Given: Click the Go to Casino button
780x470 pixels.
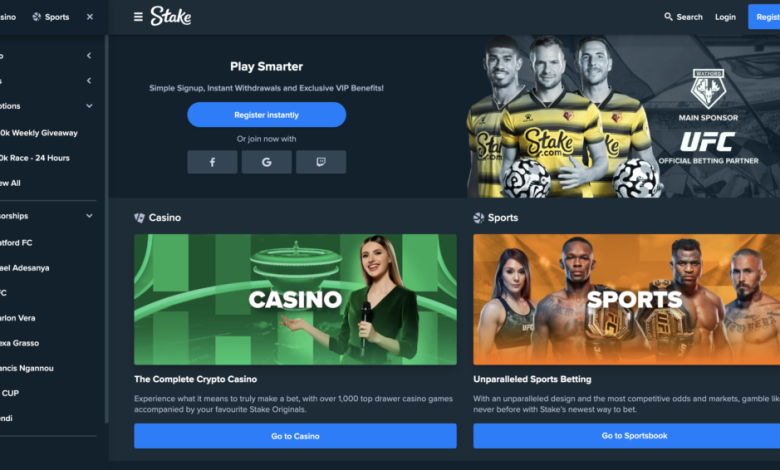Looking at the screenshot, I should (295, 436).
